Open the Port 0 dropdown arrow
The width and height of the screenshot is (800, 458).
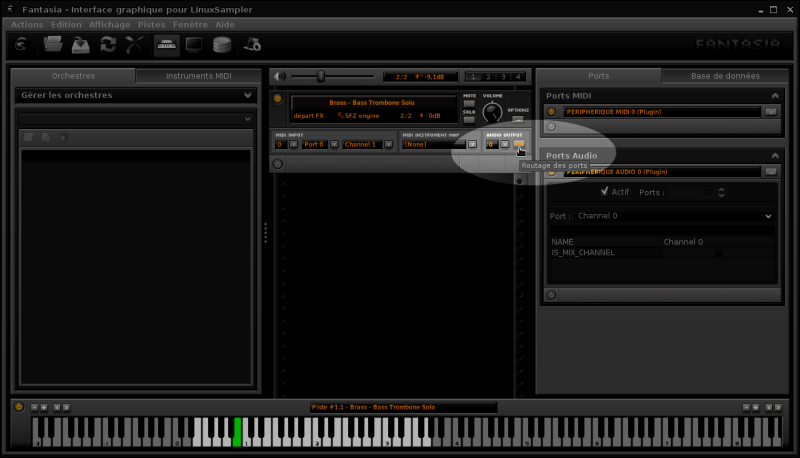[334, 144]
